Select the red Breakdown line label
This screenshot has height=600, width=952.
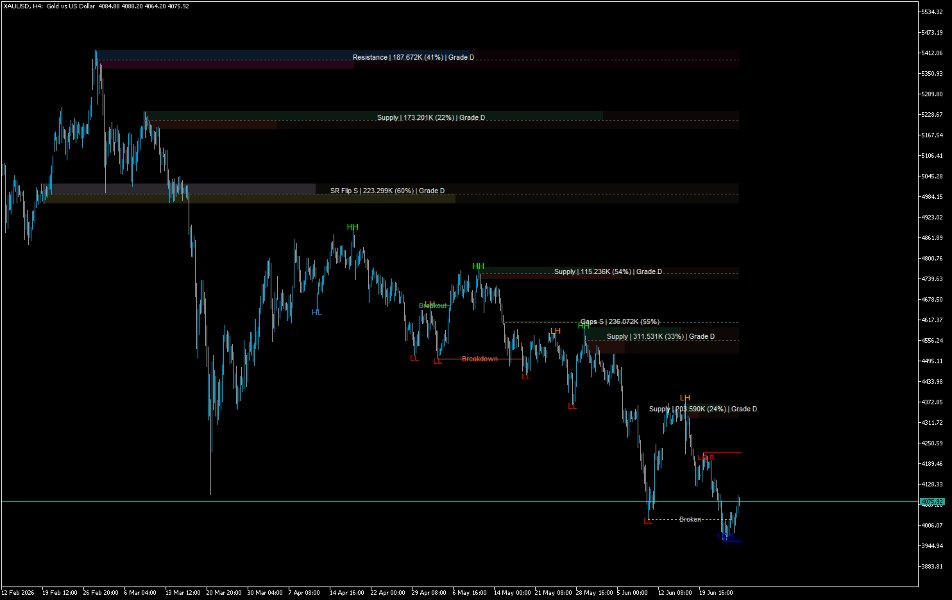[480, 359]
